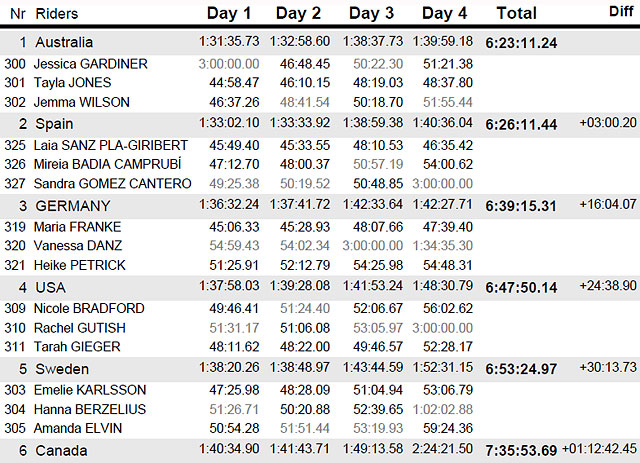
Task: Click rider Hanna BERZELIUS
Action: pyautogui.click(x=90, y=409)
